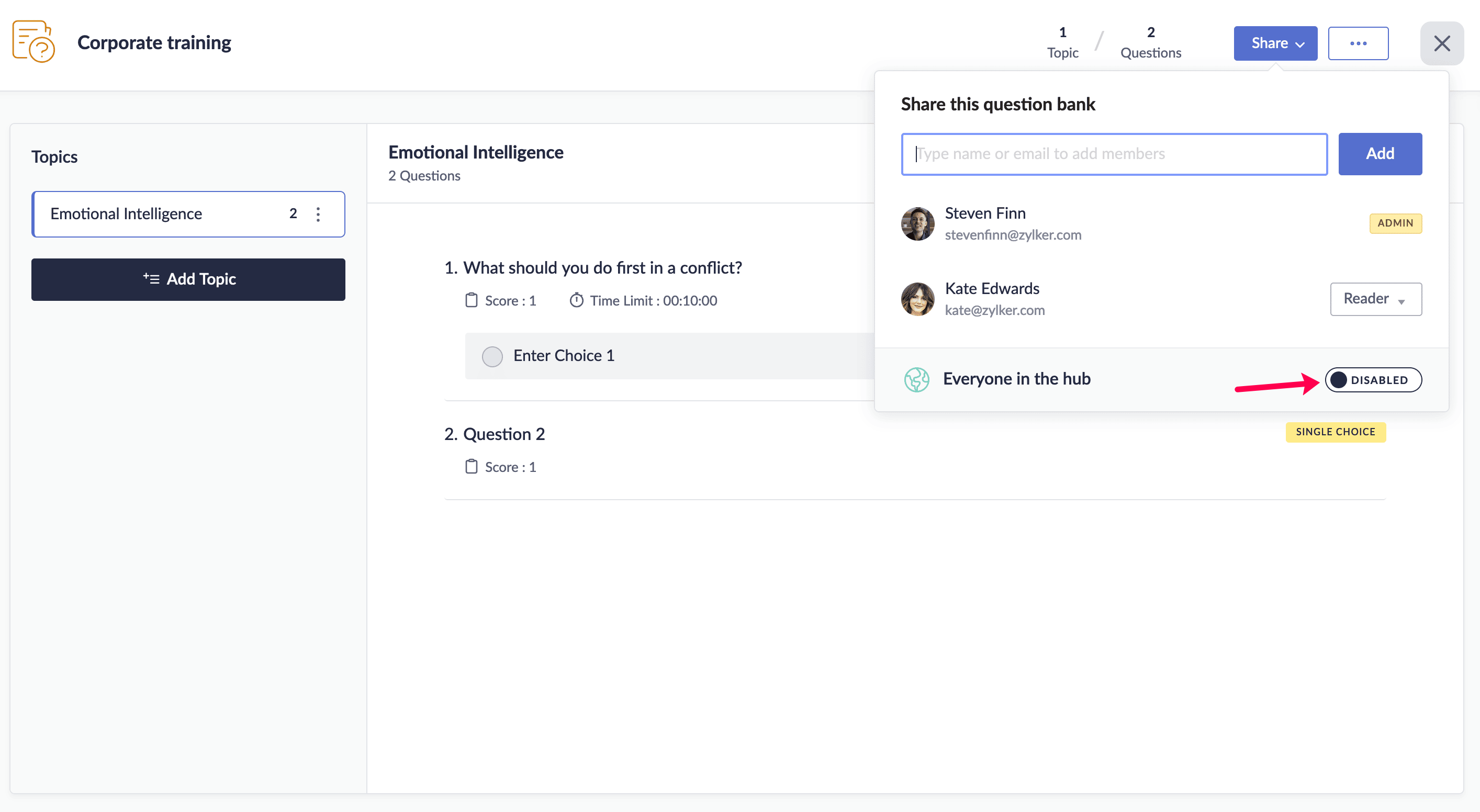Open Emotional Intelligence topic kebab menu
This screenshot has width=1480, height=812.
pyautogui.click(x=318, y=214)
